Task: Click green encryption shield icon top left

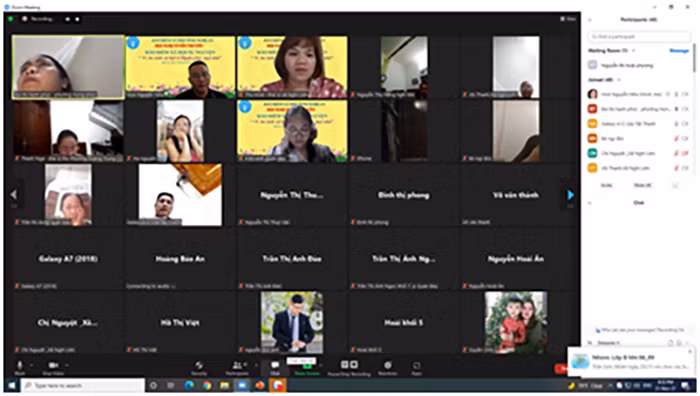Action: point(11,19)
